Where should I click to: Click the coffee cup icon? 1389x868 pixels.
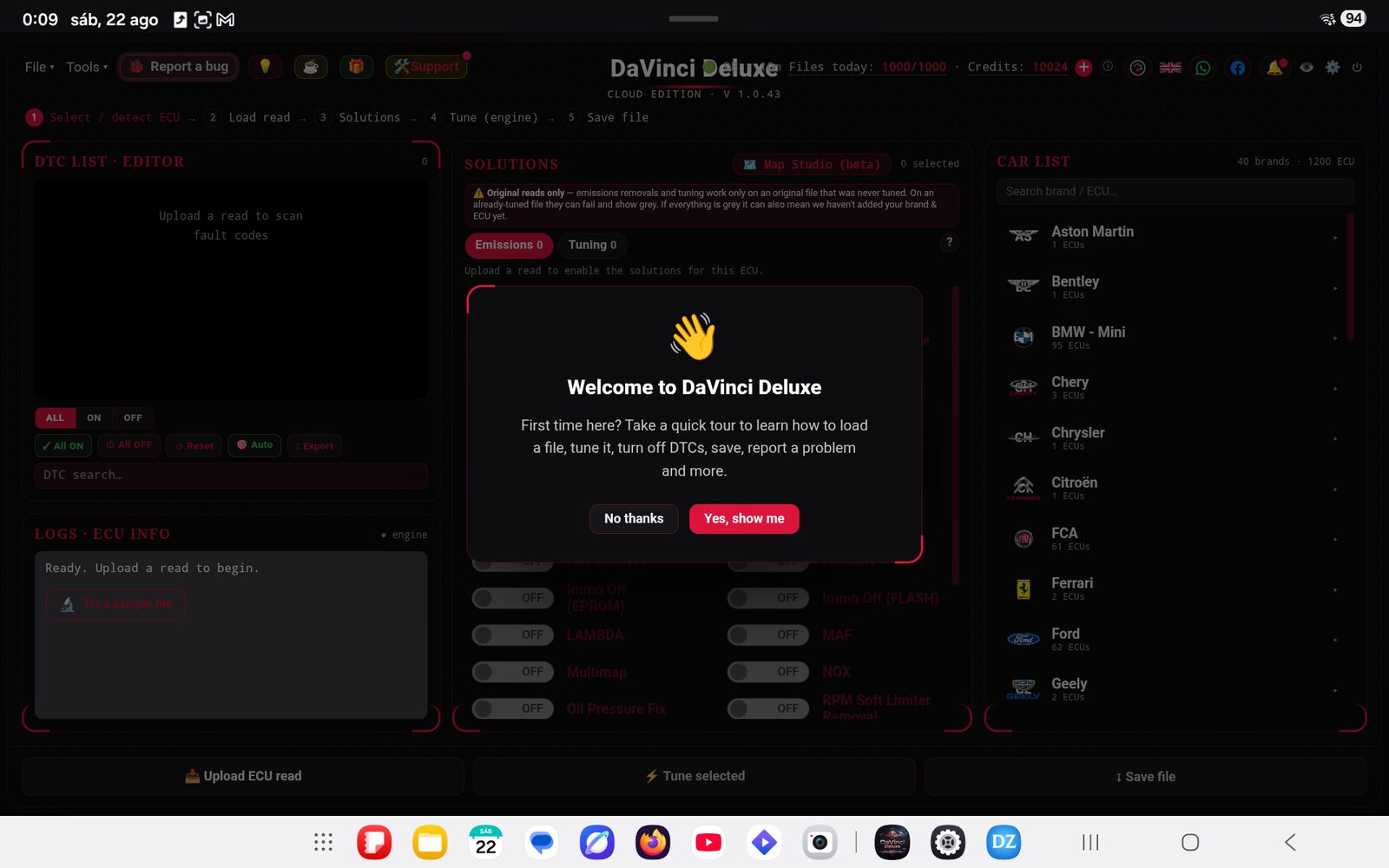click(x=311, y=67)
